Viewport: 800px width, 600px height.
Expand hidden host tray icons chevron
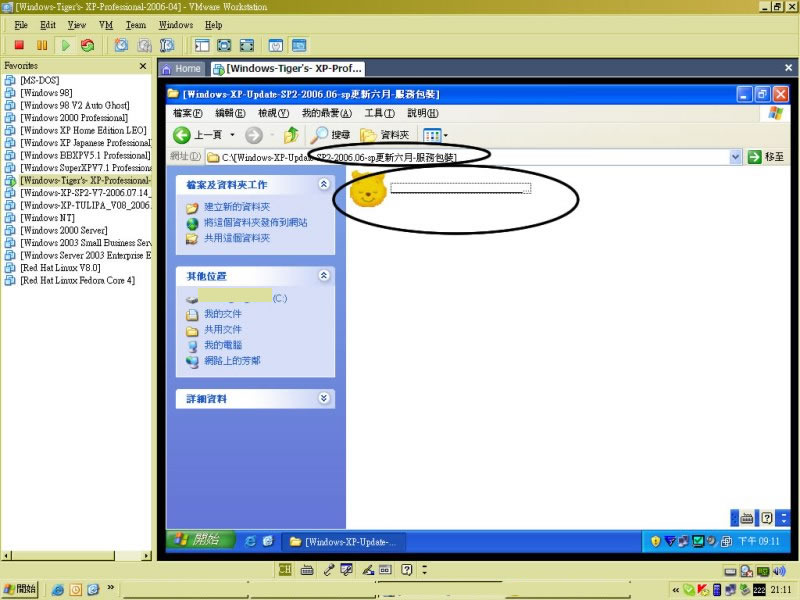pyautogui.click(x=676, y=590)
